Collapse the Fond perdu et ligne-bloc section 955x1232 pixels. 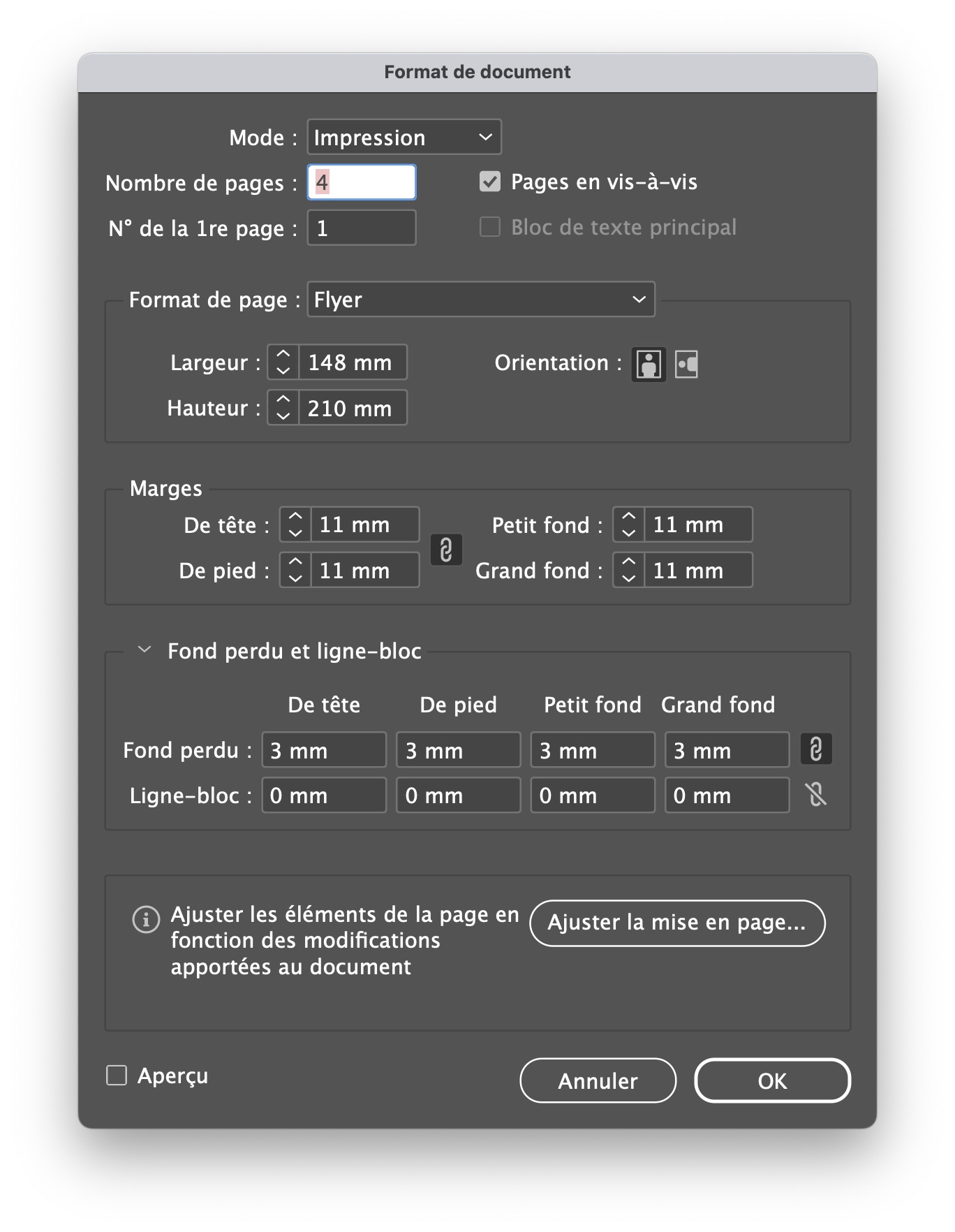click(145, 650)
